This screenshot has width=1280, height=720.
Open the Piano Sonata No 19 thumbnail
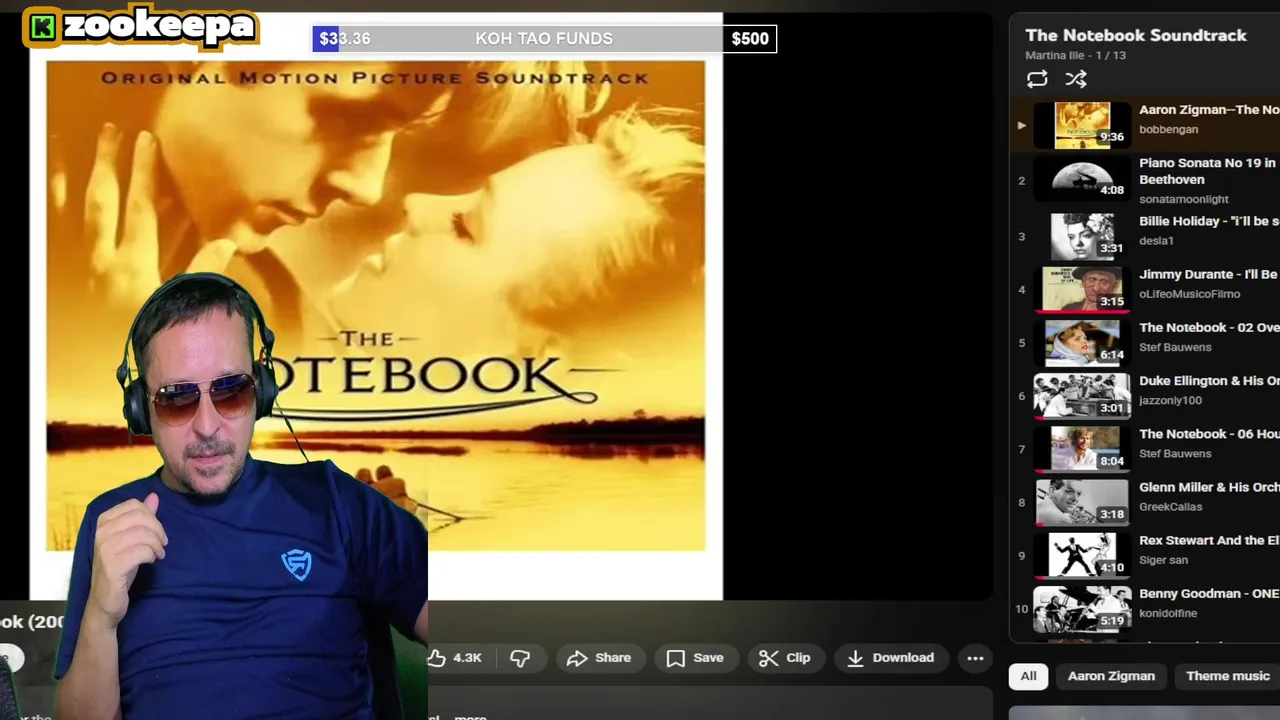pyautogui.click(x=1082, y=179)
